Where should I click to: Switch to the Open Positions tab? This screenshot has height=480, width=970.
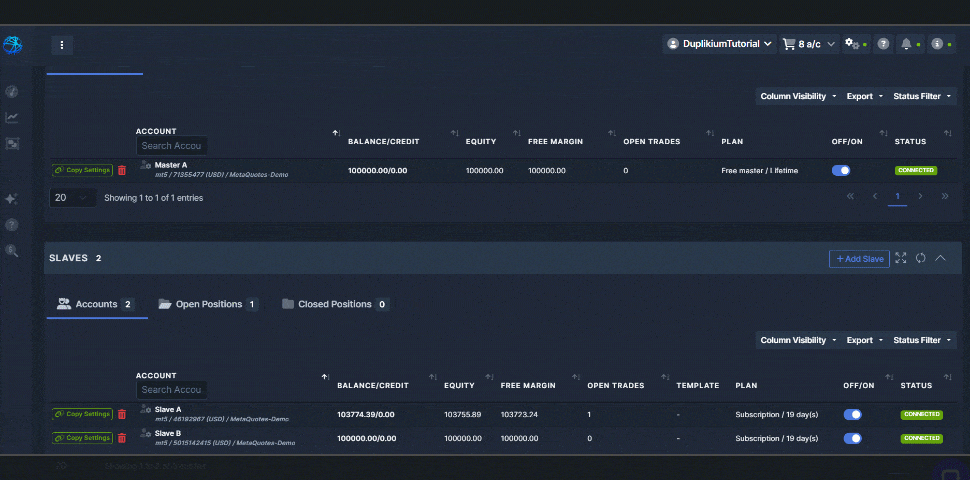208,304
